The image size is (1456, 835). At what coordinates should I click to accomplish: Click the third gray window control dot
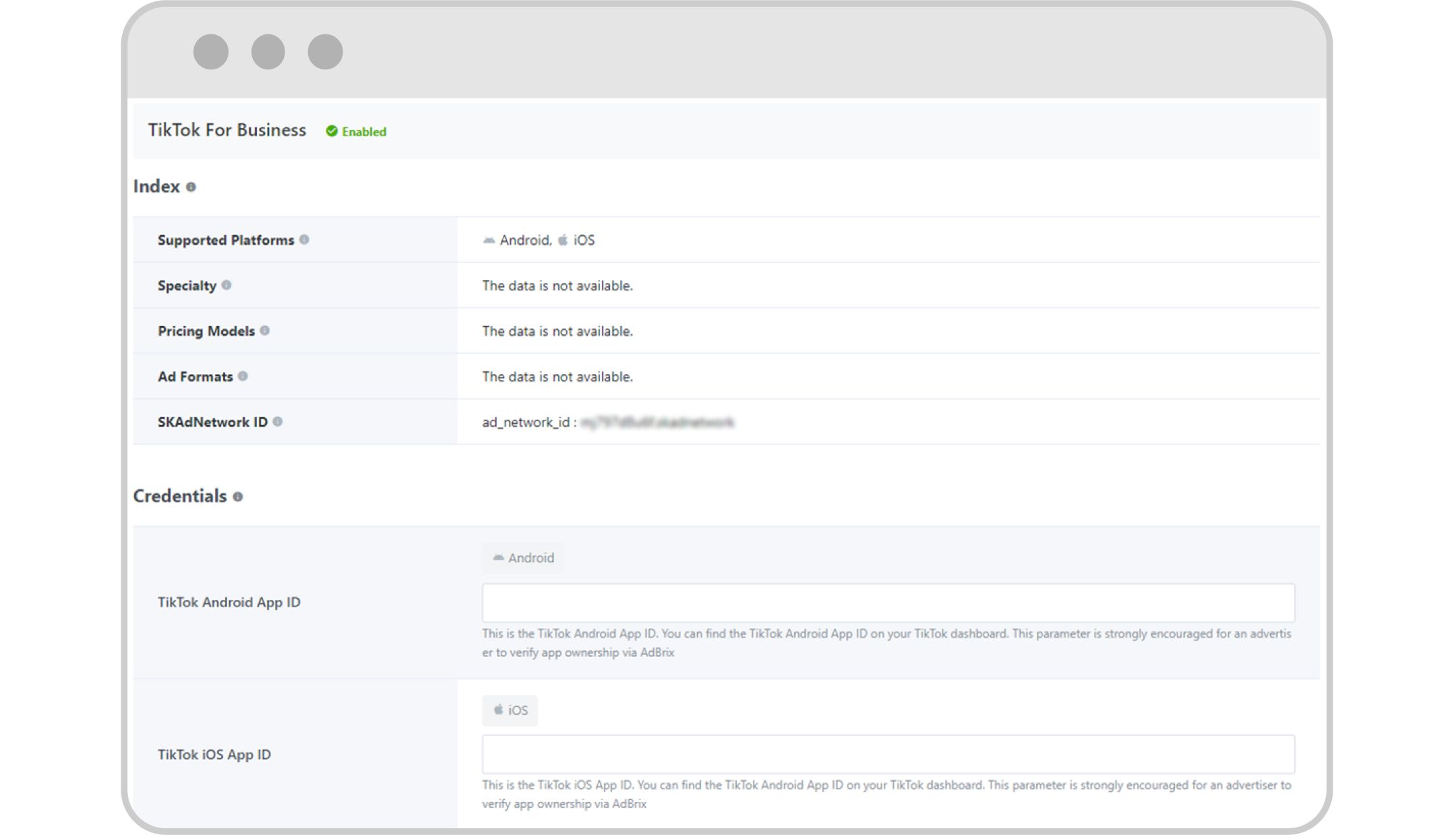pyautogui.click(x=326, y=52)
